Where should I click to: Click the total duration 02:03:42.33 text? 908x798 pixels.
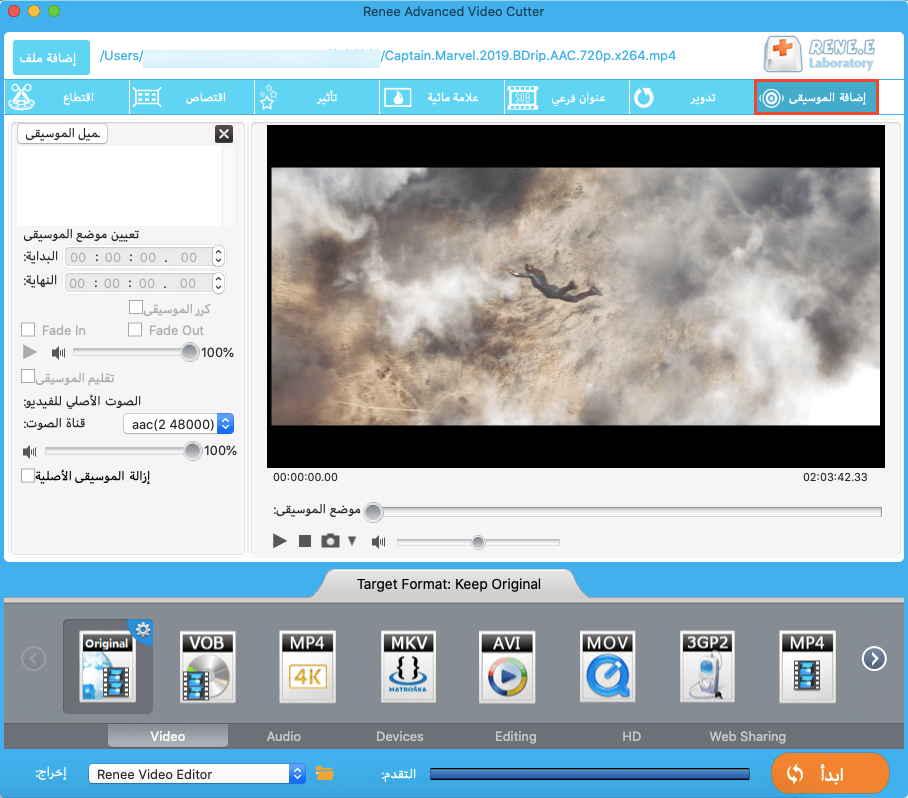(x=835, y=477)
